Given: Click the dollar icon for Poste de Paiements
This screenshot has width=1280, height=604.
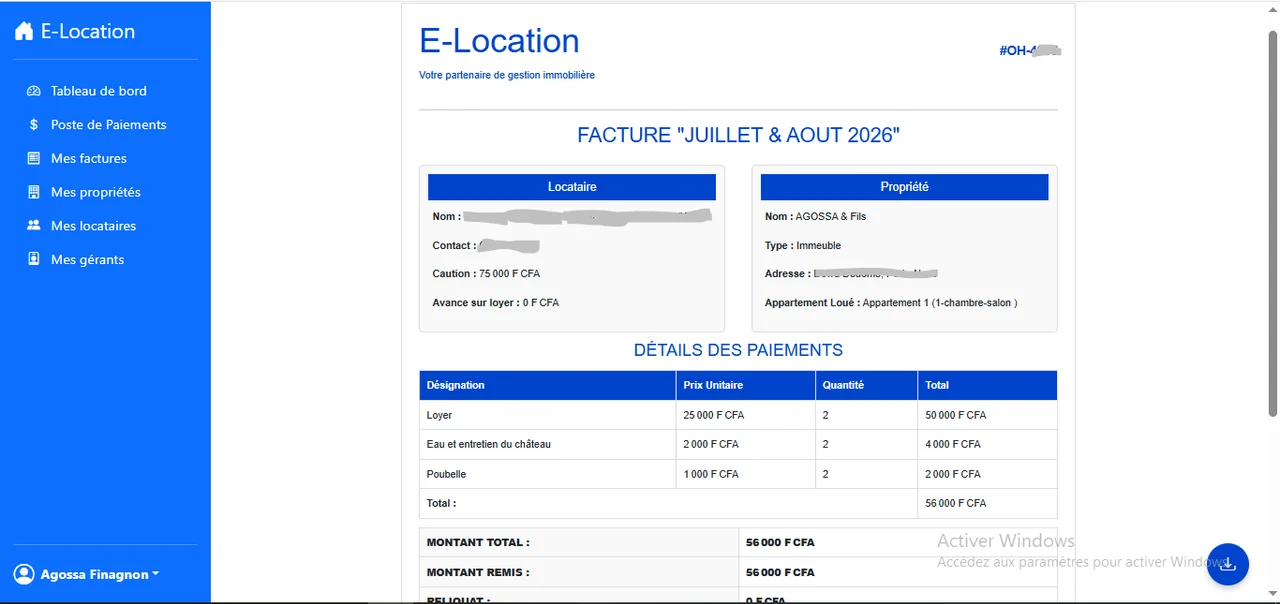Looking at the screenshot, I should [x=34, y=125].
